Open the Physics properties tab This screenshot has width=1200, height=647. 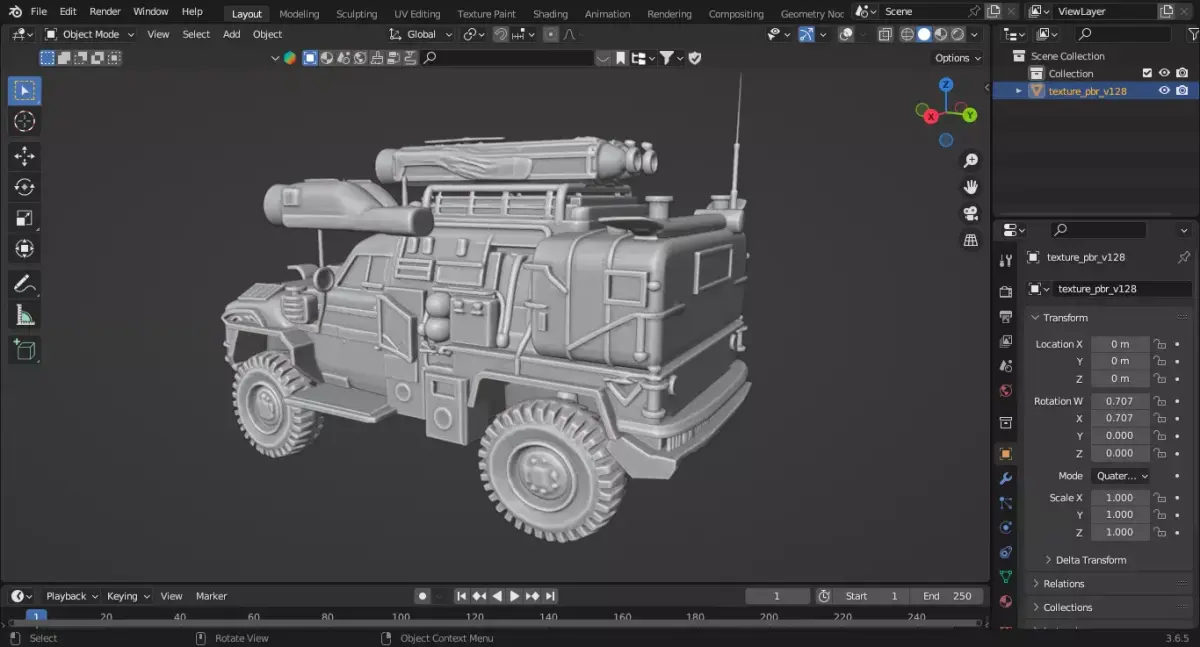point(1006,528)
